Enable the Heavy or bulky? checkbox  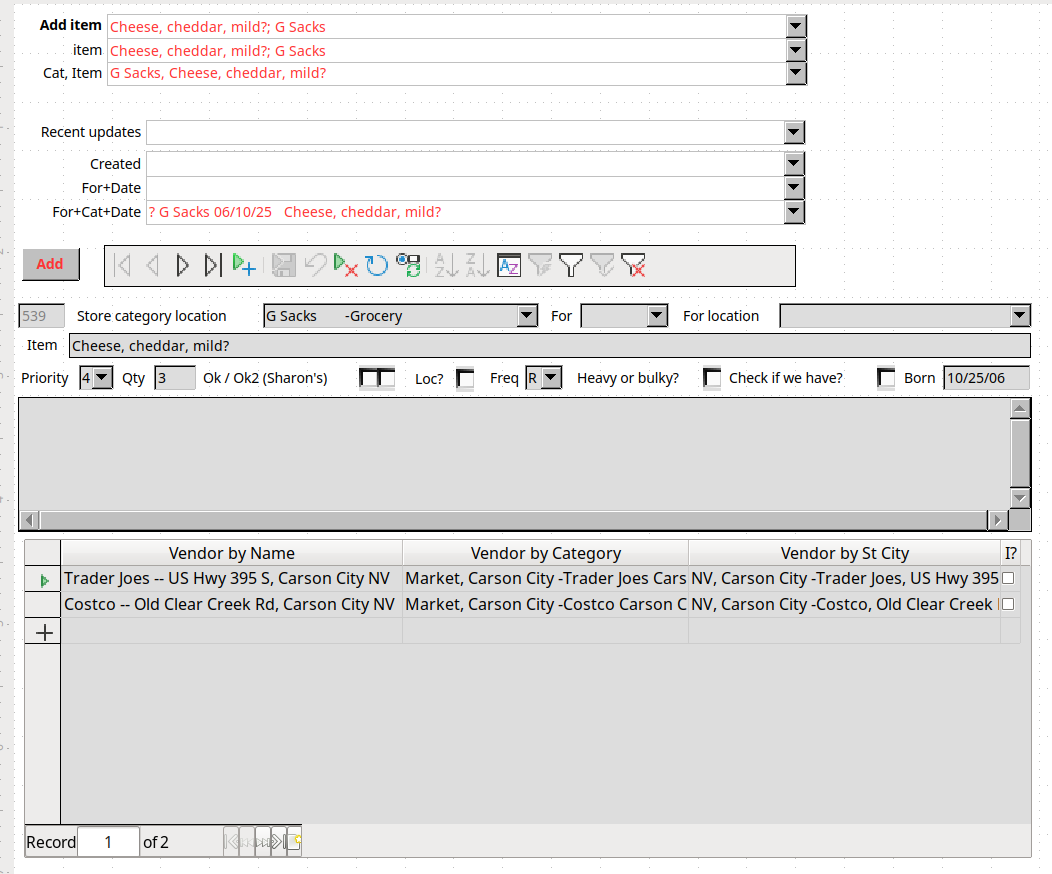(x=712, y=378)
